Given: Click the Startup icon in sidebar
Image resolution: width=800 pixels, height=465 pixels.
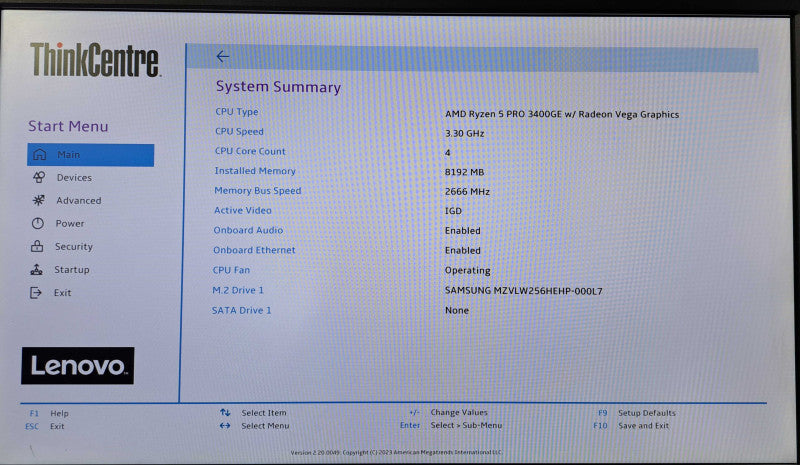Looking at the screenshot, I should (x=36, y=269).
